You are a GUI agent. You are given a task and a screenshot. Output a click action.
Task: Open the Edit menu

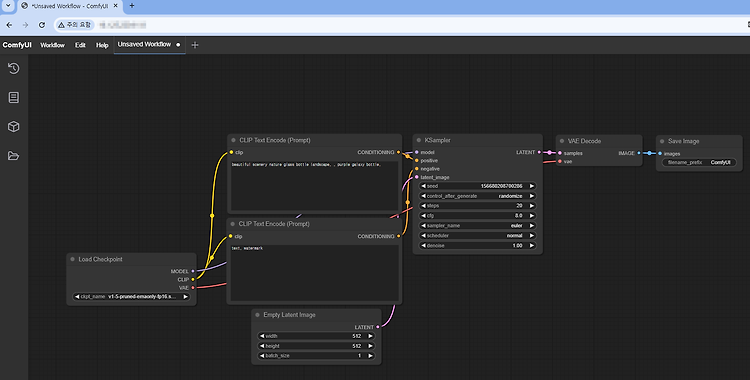(x=80, y=45)
